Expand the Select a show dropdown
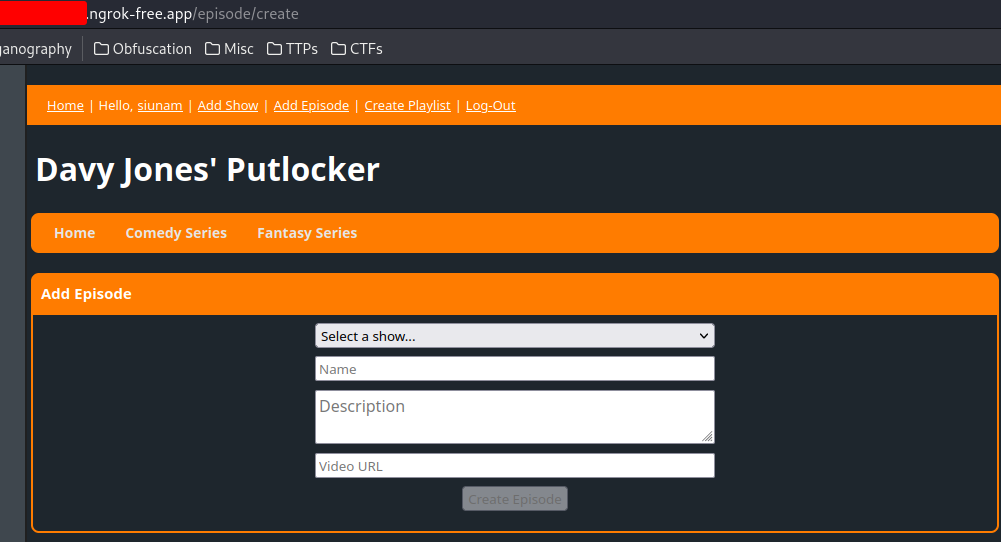The height and width of the screenshot is (542, 1001). (515, 336)
